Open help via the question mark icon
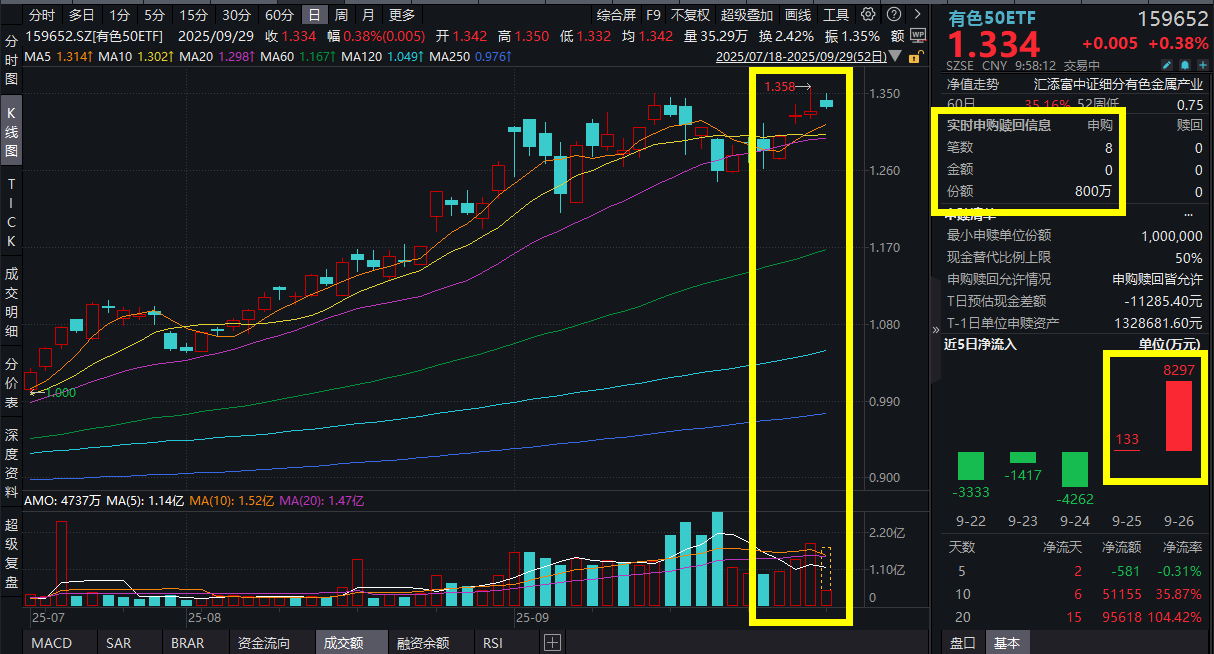Image resolution: width=1214 pixels, height=654 pixels. pos(893,14)
